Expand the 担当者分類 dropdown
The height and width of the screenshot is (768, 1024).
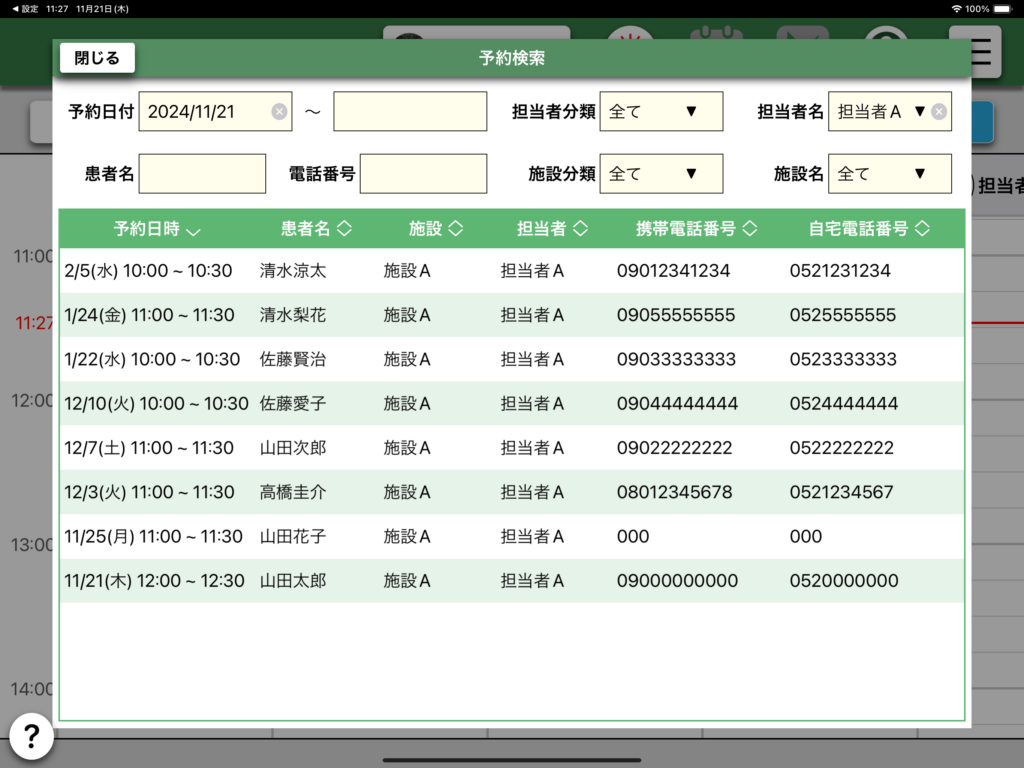pos(660,112)
